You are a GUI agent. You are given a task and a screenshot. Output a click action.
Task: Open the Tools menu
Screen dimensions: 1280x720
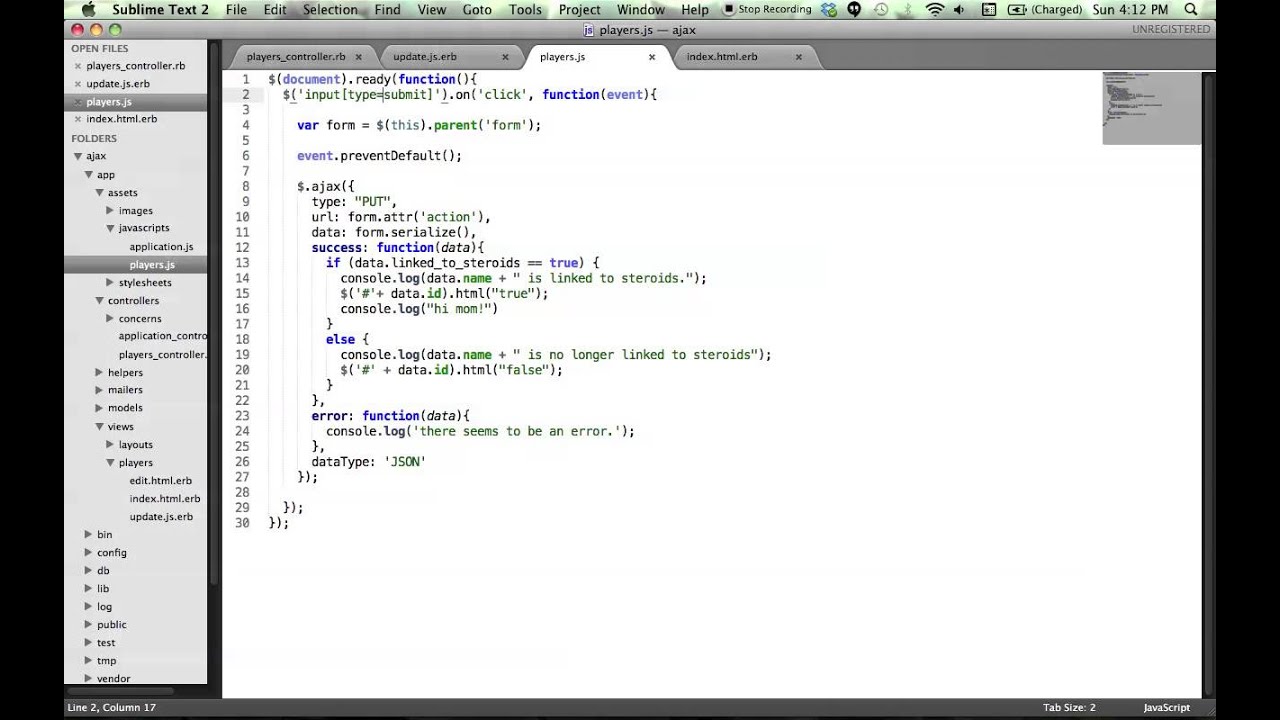click(525, 10)
